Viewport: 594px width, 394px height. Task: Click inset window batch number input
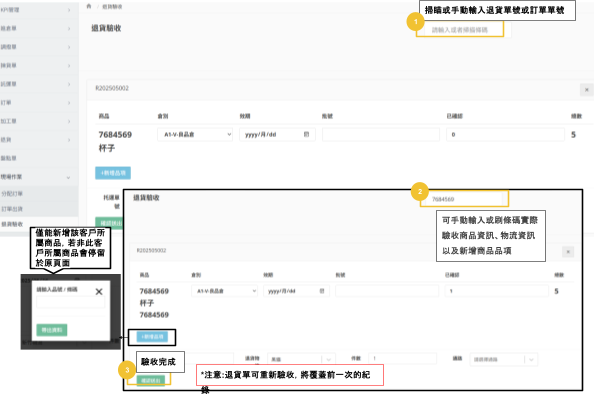(387, 291)
